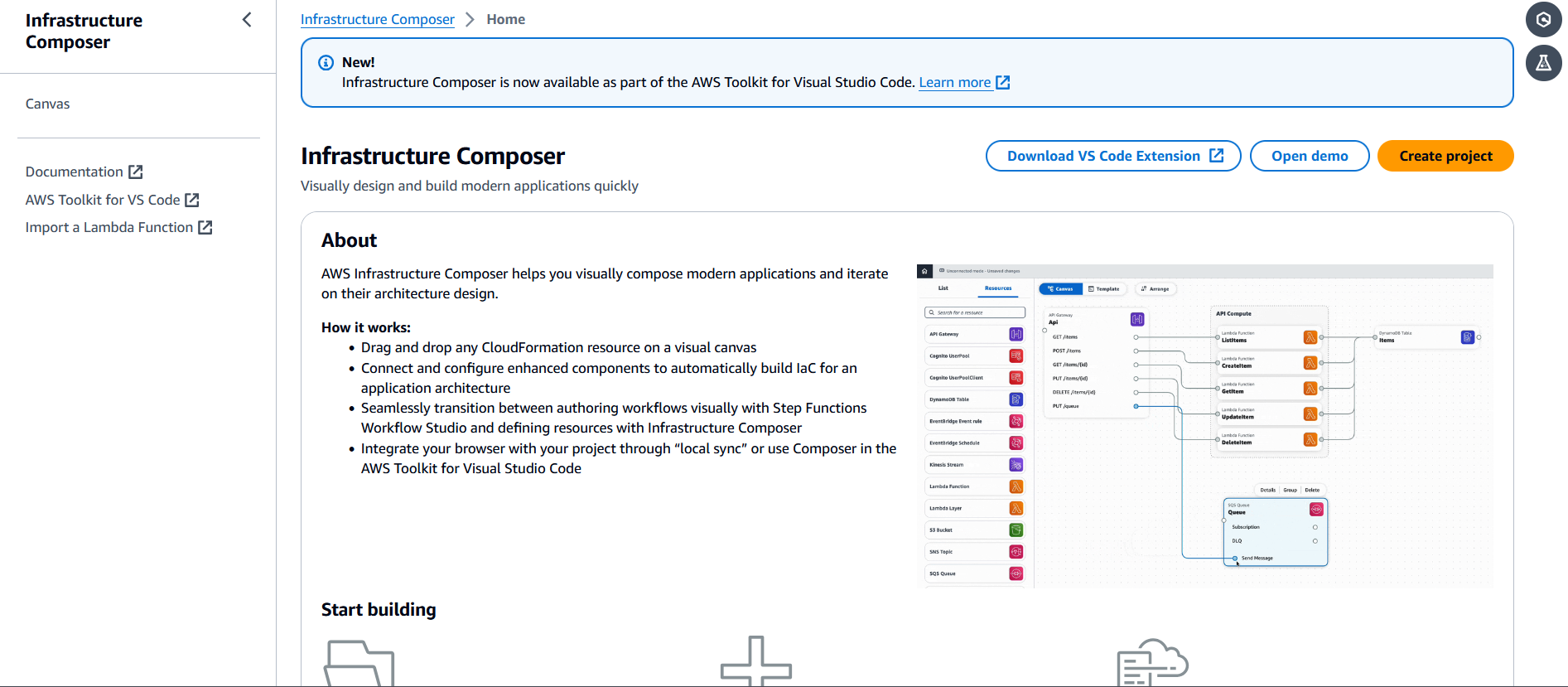Click the hexagon icon at top right

[1543, 20]
